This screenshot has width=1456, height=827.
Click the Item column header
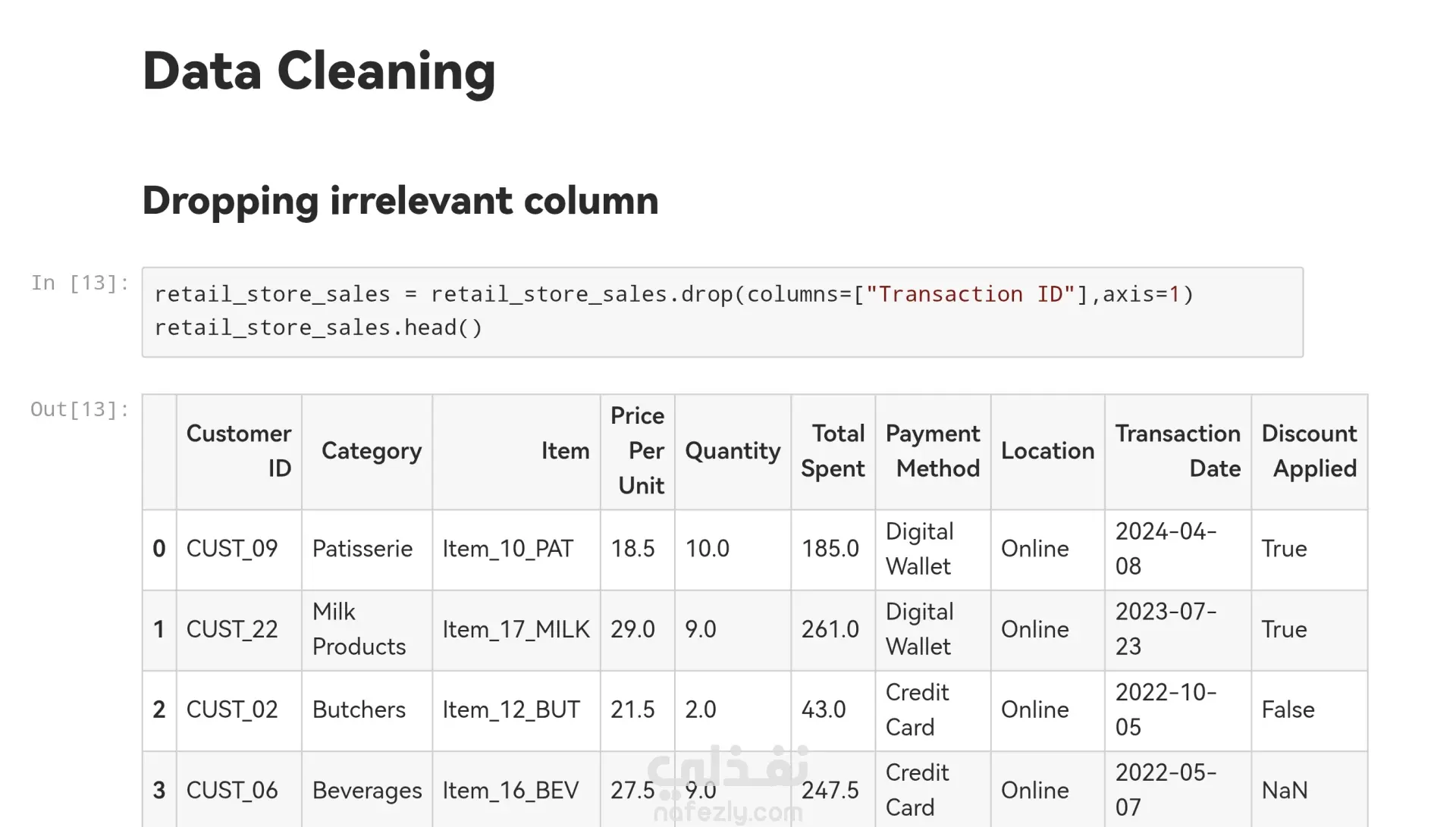[516, 451]
